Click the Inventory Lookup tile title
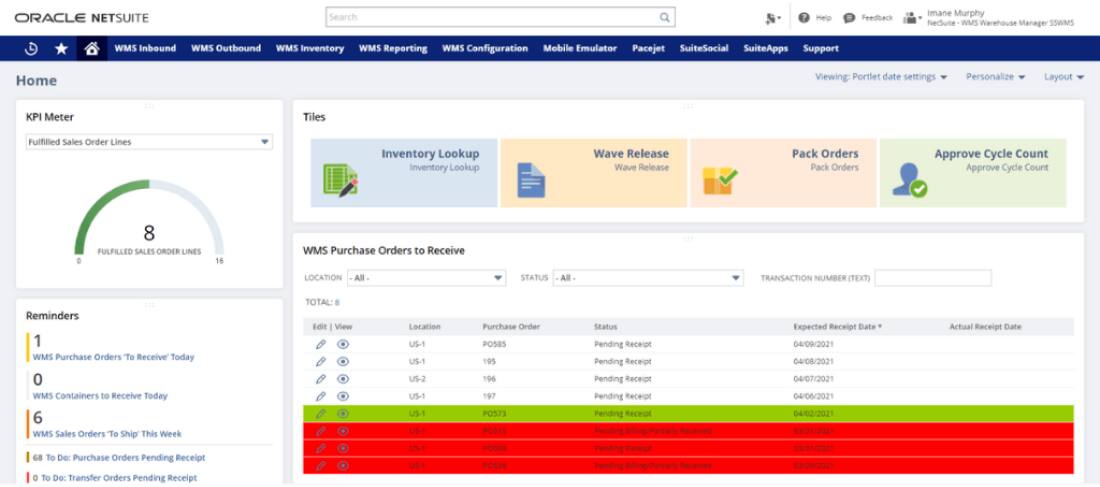1100x487 pixels. pos(430,154)
